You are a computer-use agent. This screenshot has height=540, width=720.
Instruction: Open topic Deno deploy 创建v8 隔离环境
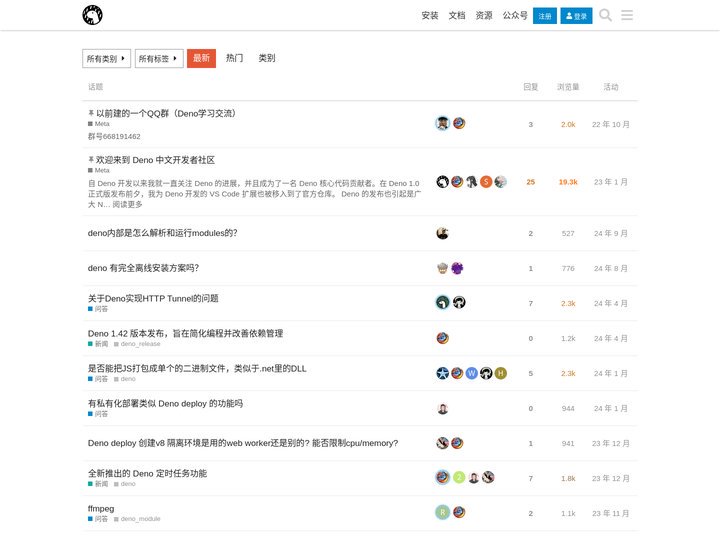coord(243,443)
